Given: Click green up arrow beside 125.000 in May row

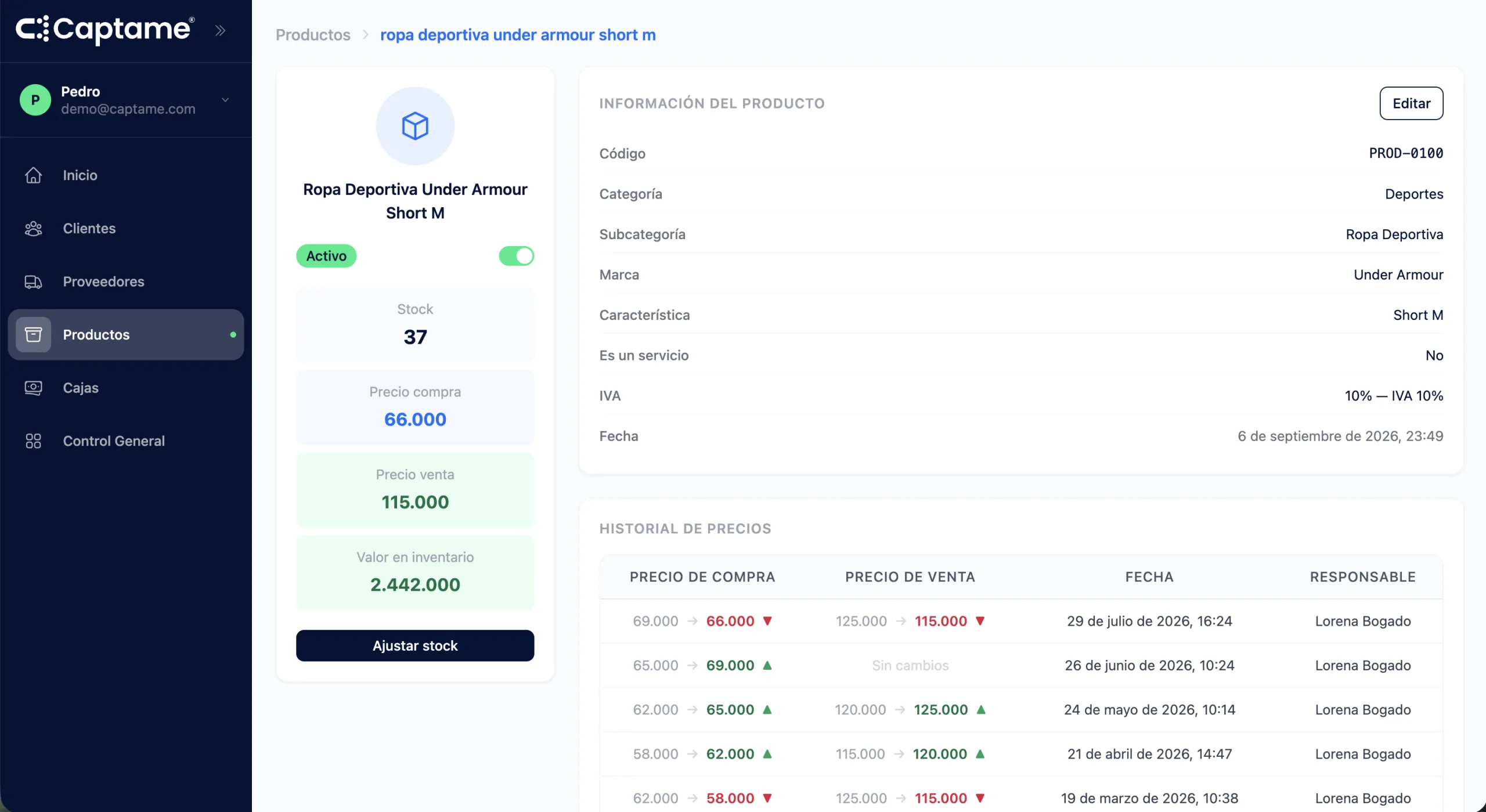Looking at the screenshot, I should [981, 709].
